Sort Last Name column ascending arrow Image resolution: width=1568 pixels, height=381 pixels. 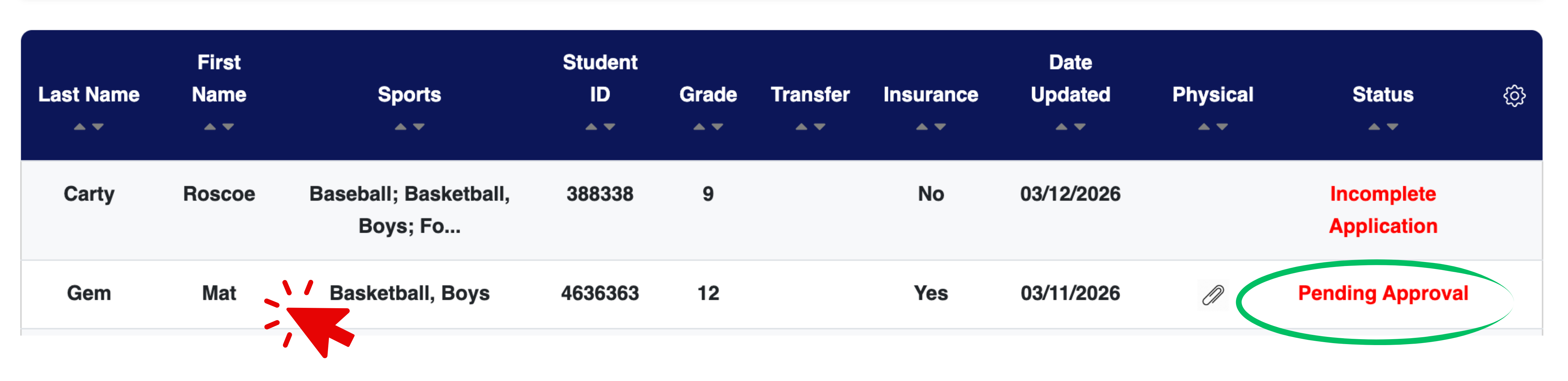coord(80,127)
